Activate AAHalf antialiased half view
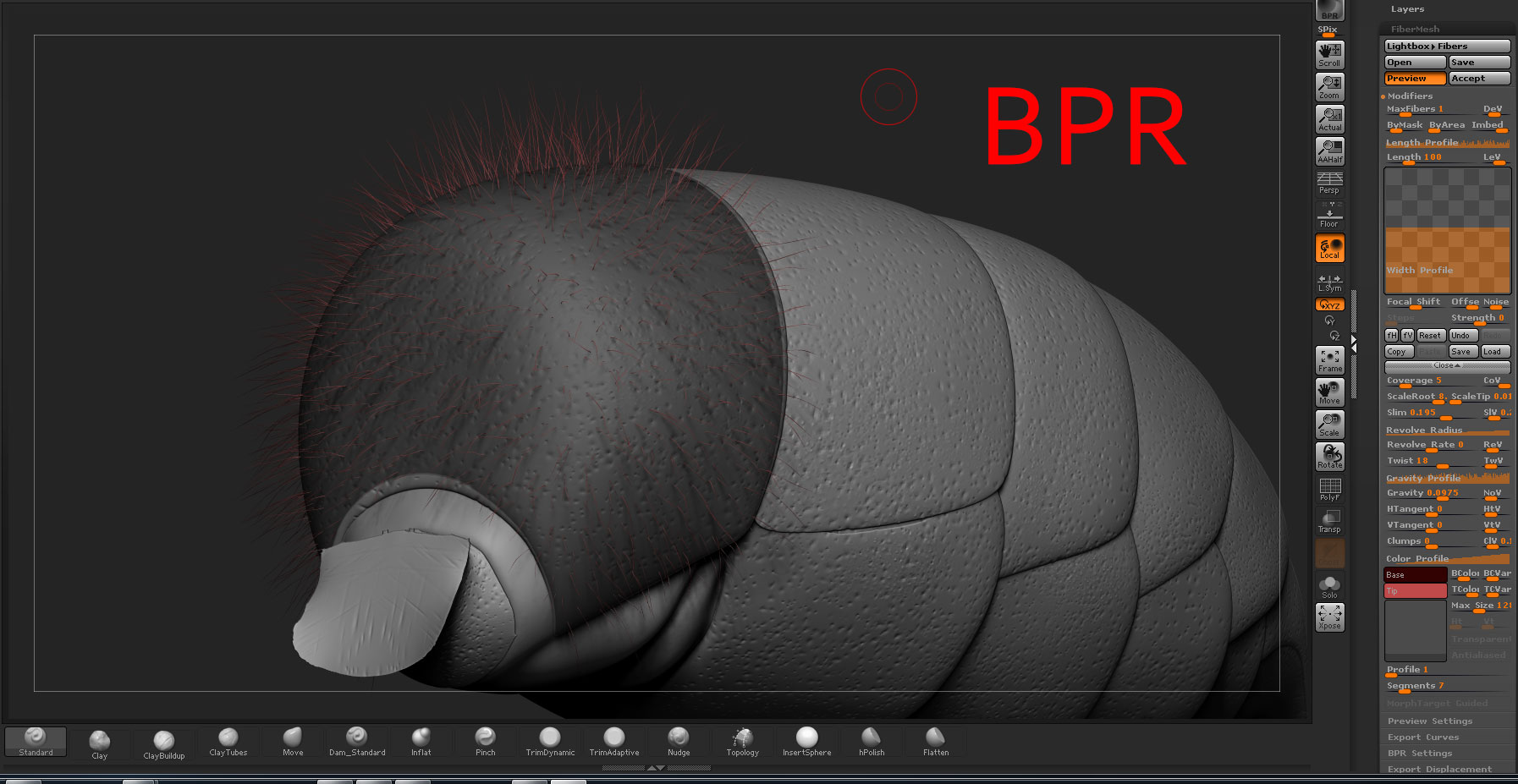Viewport: 1518px width, 784px height. pos(1329,151)
